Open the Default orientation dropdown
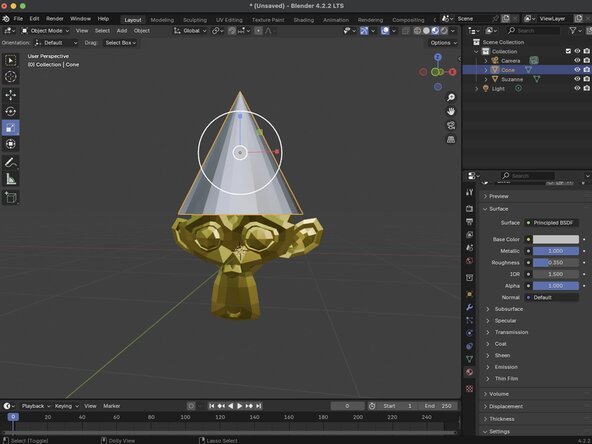The width and height of the screenshot is (592, 444). pos(56,43)
